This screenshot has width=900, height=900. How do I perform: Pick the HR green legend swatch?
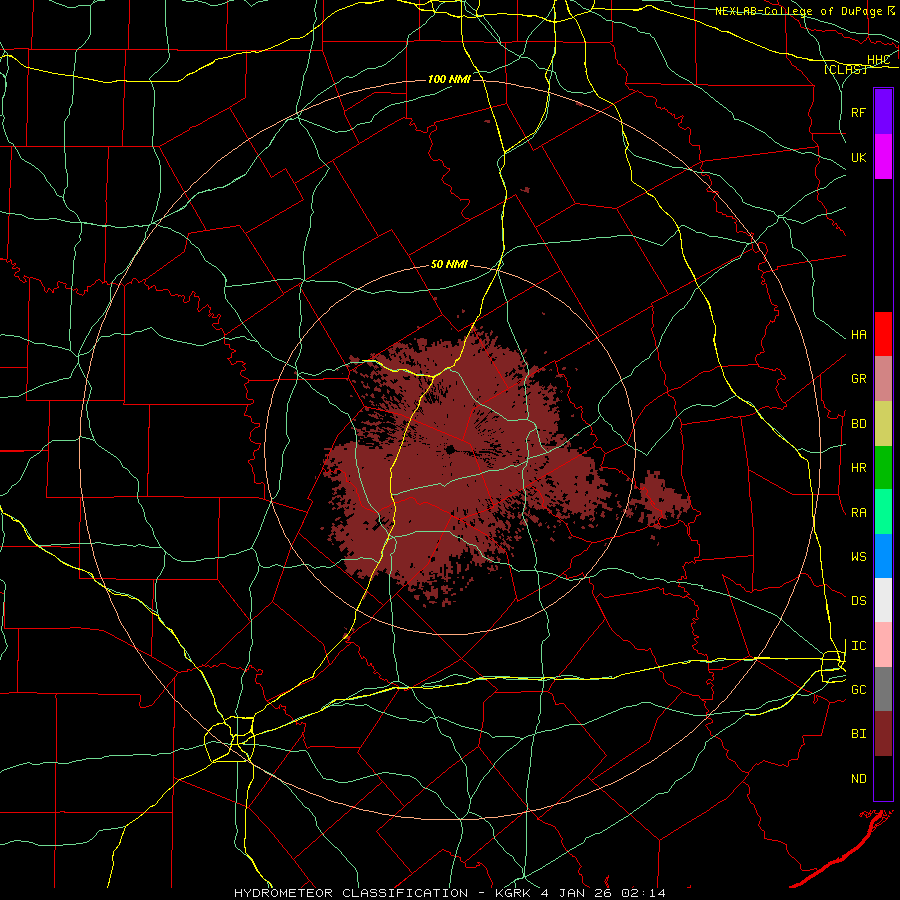(883, 468)
